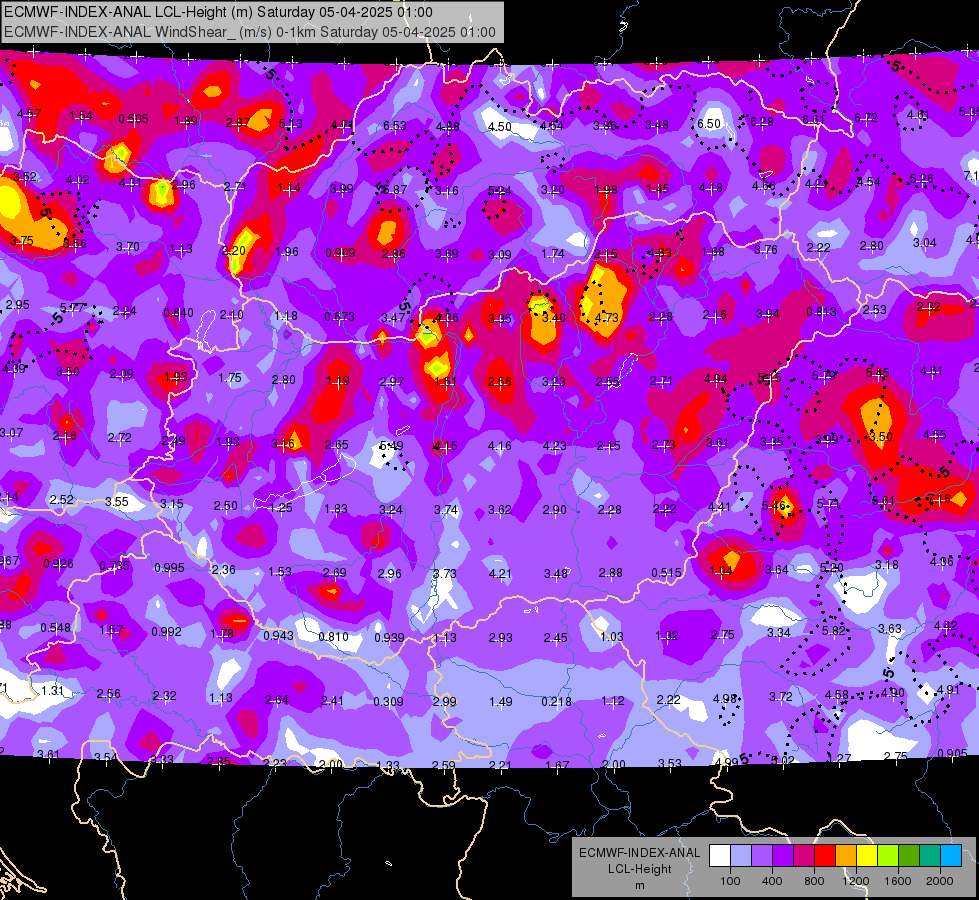Click the wind shear value 0.992
979x900 pixels.
[166, 631]
